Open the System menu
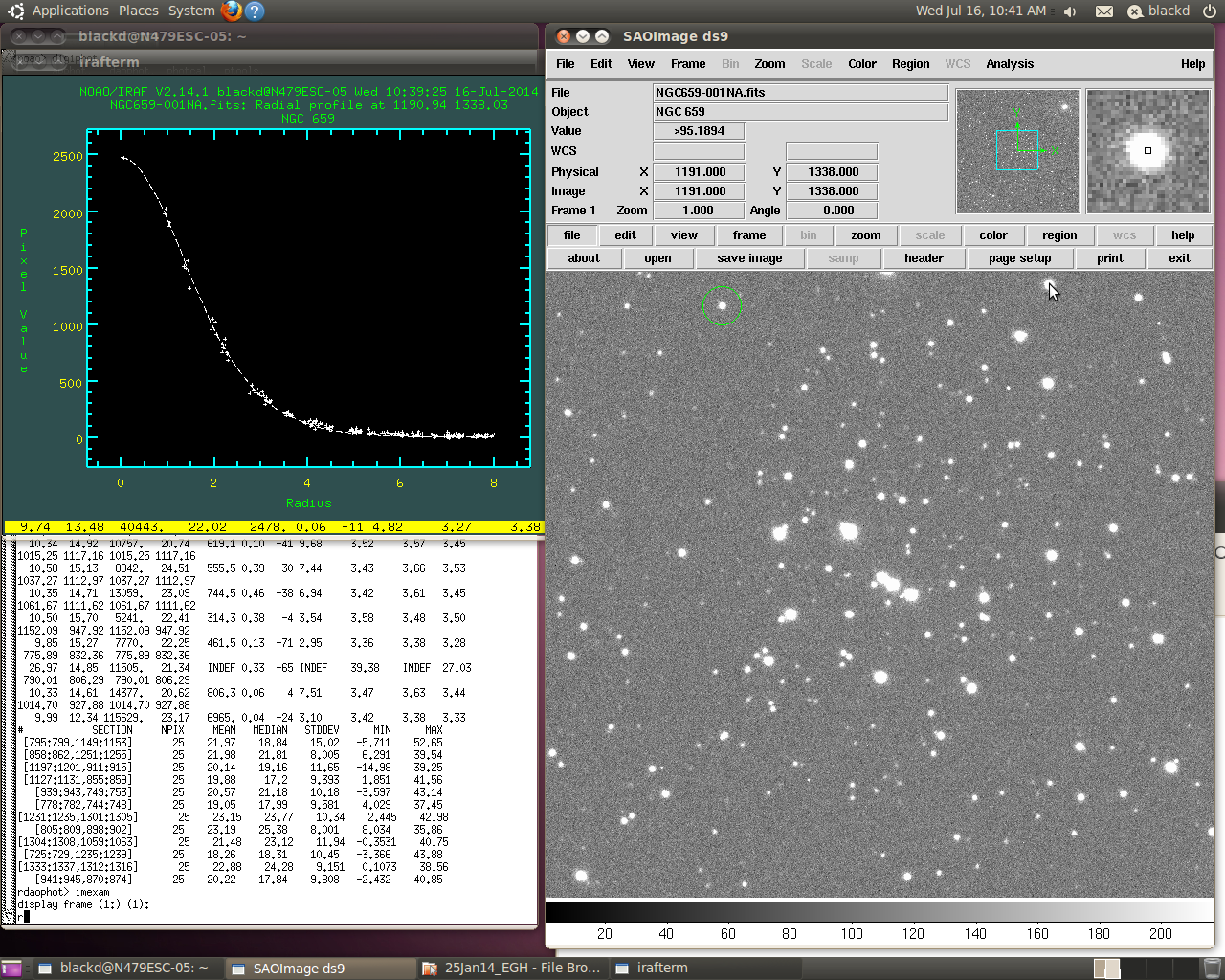 pos(191,11)
